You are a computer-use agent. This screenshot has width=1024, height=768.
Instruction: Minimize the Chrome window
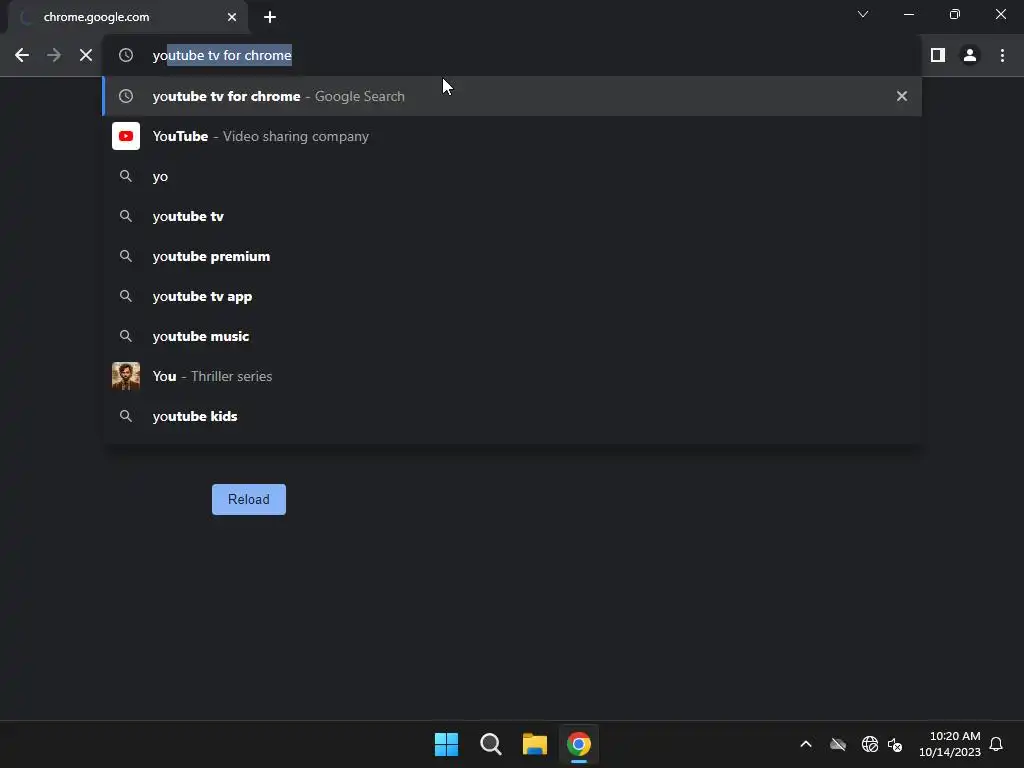click(908, 14)
